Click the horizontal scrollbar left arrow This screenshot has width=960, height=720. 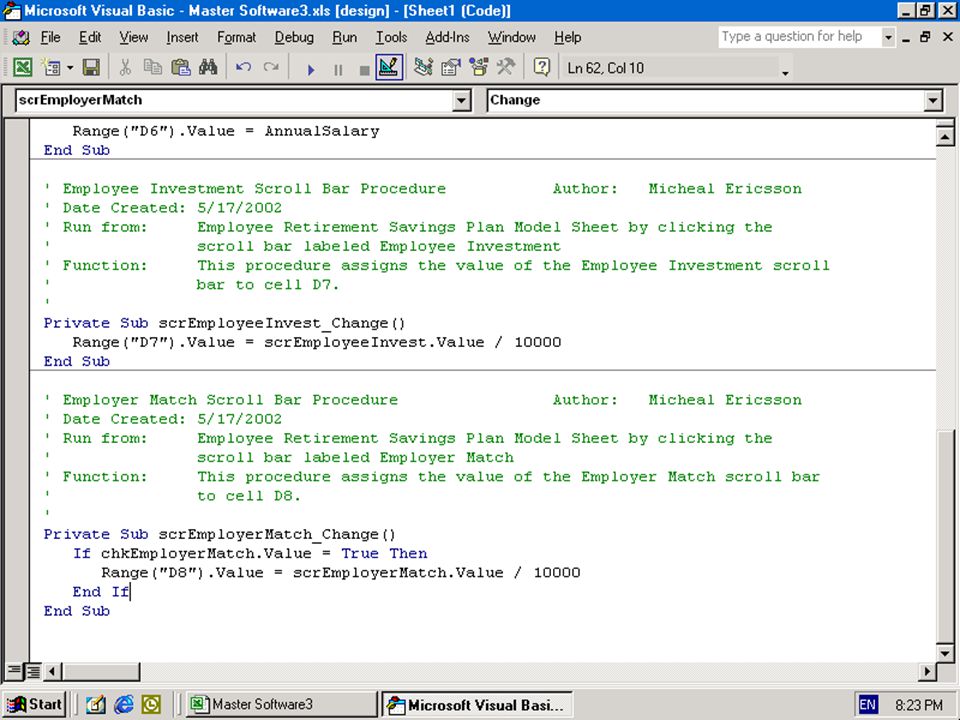click(x=51, y=672)
